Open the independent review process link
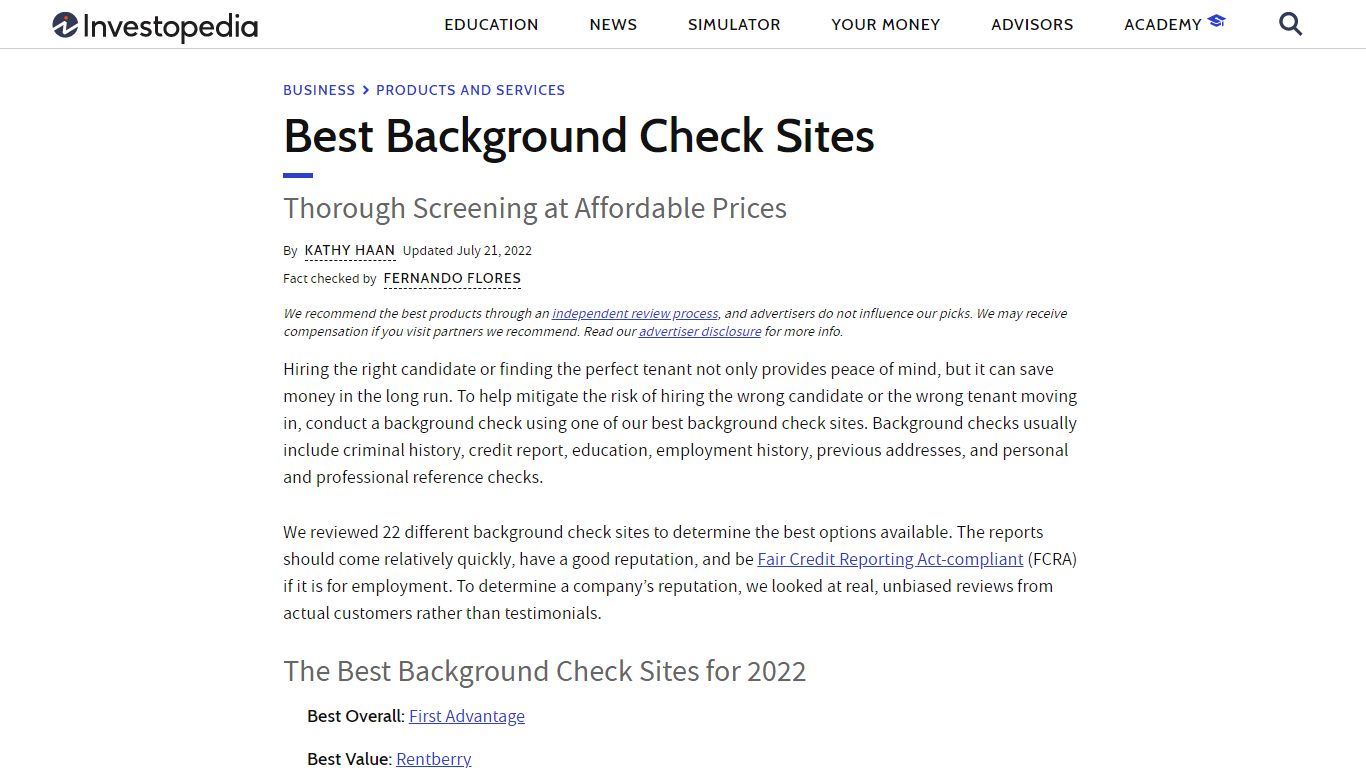This screenshot has height=768, width=1366. tap(635, 313)
